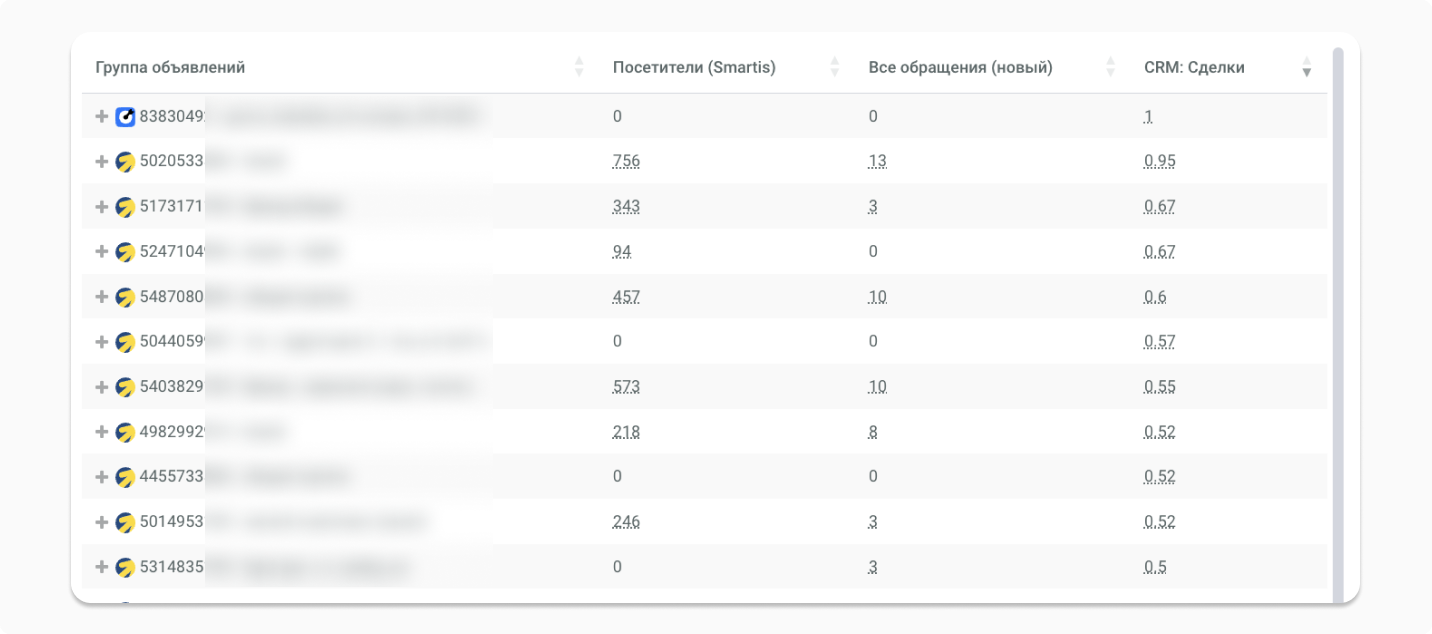Screen dimensions: 1432x634
Task: Expand ad group row 8383049 with plus
Action: (x=101, y=117)
